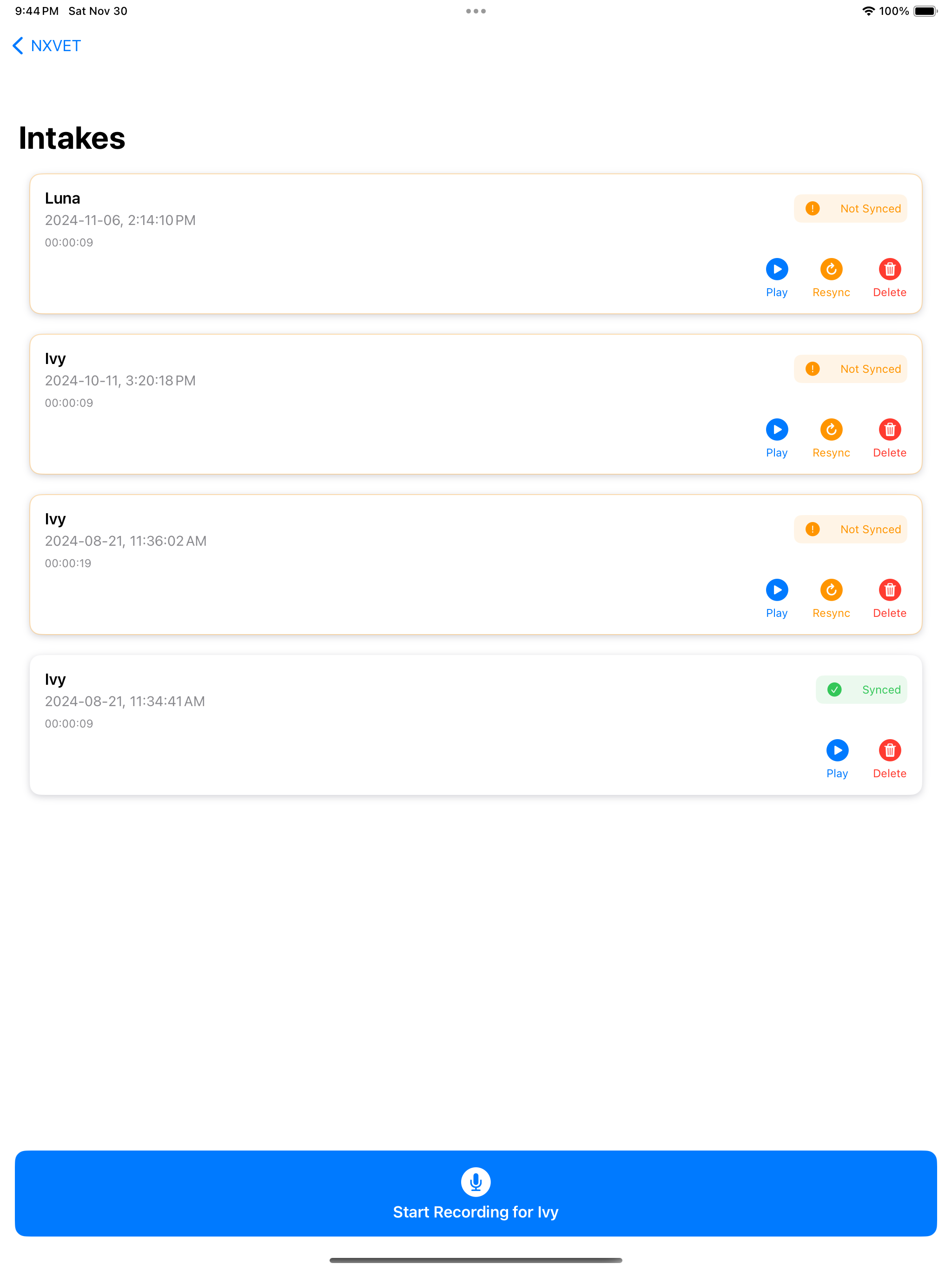Delete the synced Ivy intake
952x1270 pixels.
point(889,759)
